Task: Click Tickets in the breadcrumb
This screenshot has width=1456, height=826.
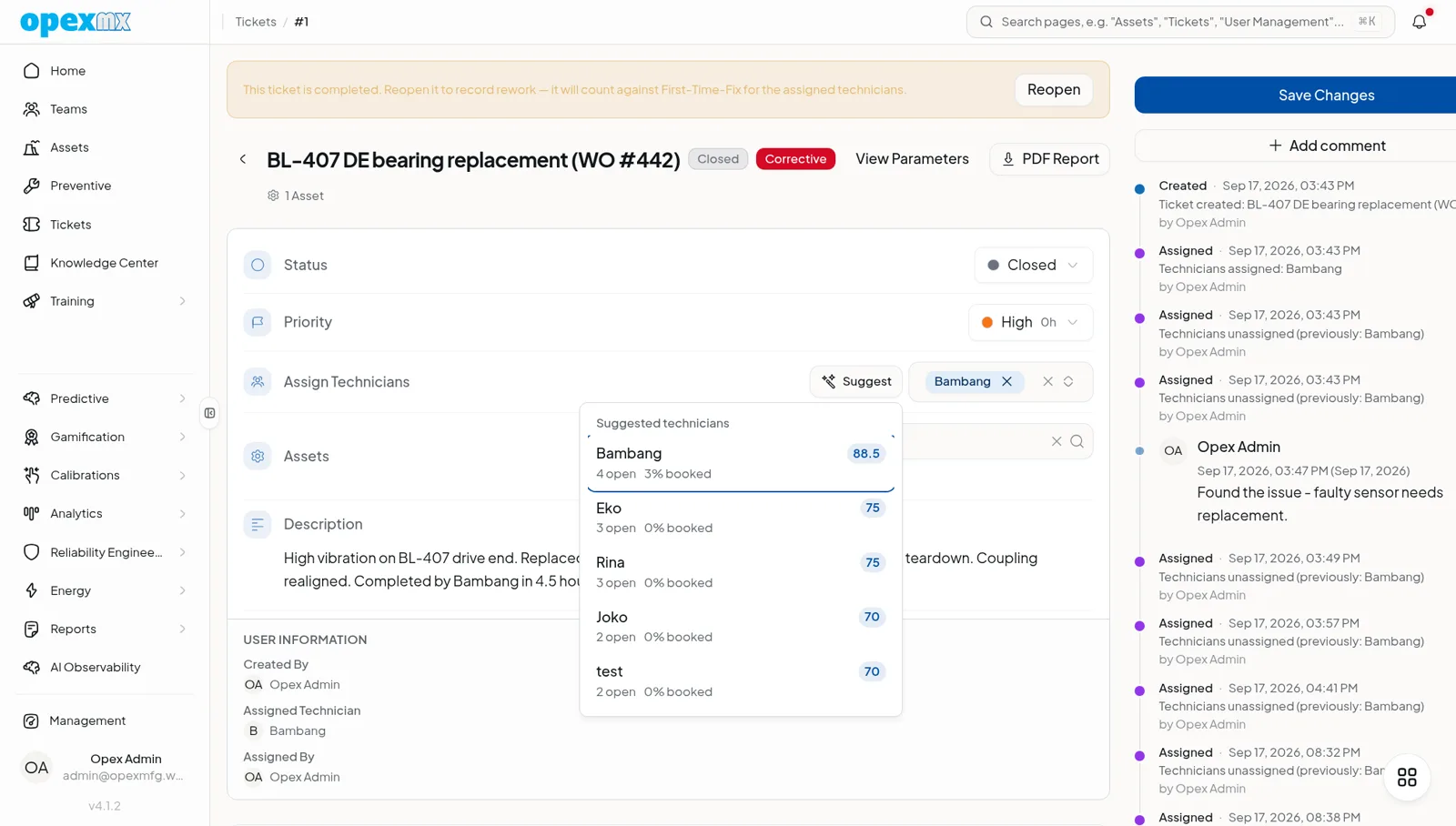Action: click(256, 22)
